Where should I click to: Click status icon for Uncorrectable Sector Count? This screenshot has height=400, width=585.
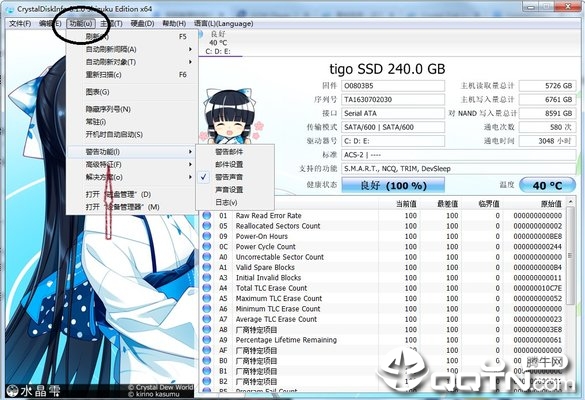207,257
